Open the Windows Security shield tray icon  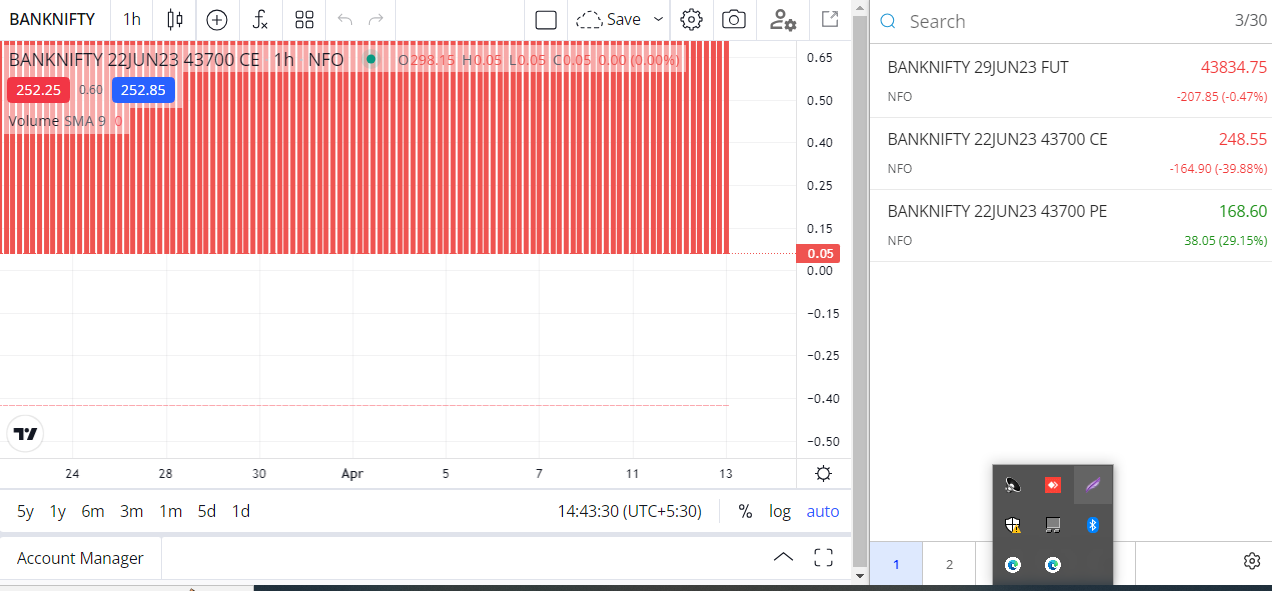(1013, 524)
